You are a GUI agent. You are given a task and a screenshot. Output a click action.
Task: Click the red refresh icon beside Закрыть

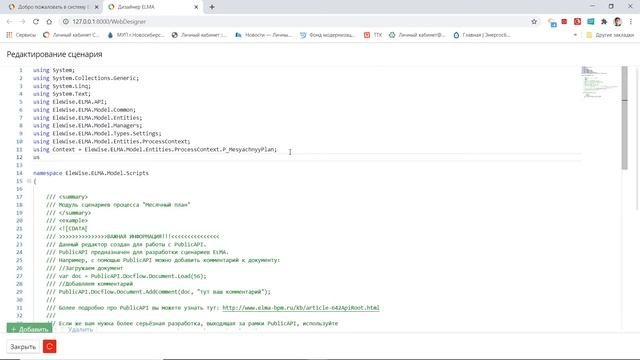(49, 347)
